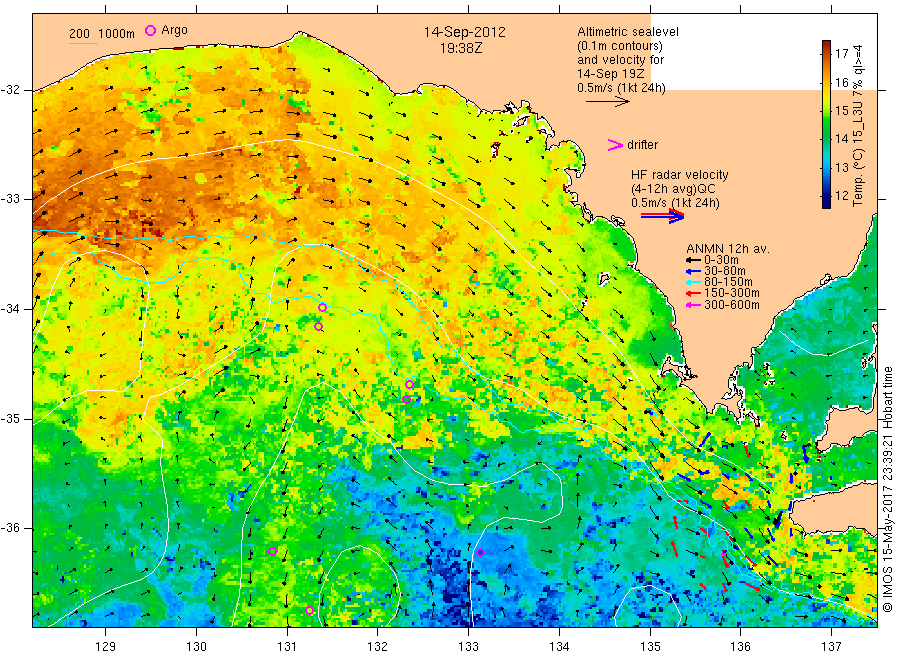Click the Argo float circle at the bottom near 131.2°E

pos(309,611)
